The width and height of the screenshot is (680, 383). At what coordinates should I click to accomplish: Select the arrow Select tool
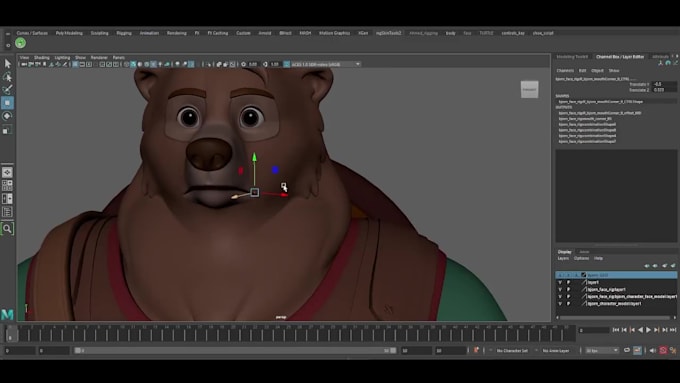[x=7, y=64]
